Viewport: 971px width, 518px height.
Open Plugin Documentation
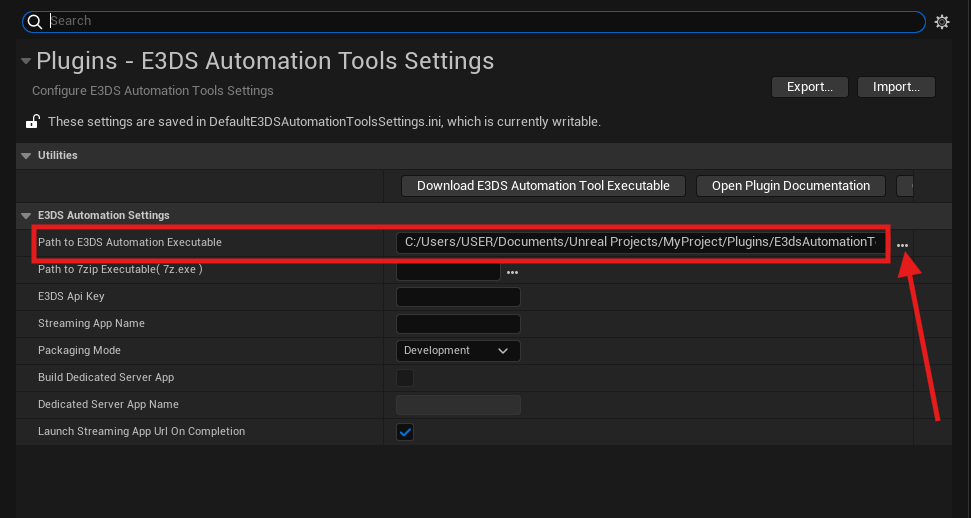(x=791, y=186)
